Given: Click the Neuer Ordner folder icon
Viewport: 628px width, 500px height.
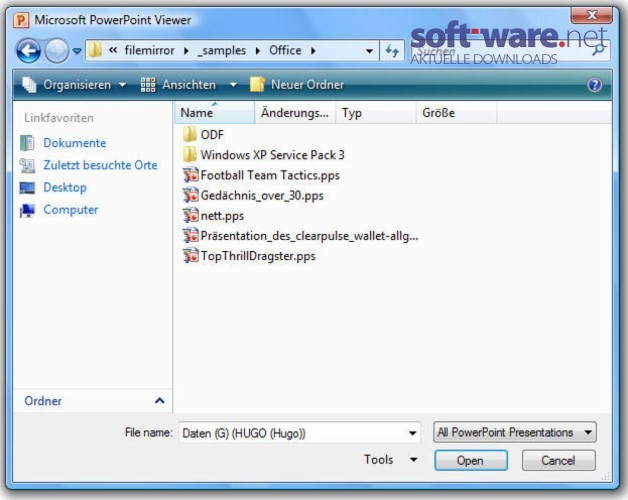Looking at the screenshot, I should (257, 85).
